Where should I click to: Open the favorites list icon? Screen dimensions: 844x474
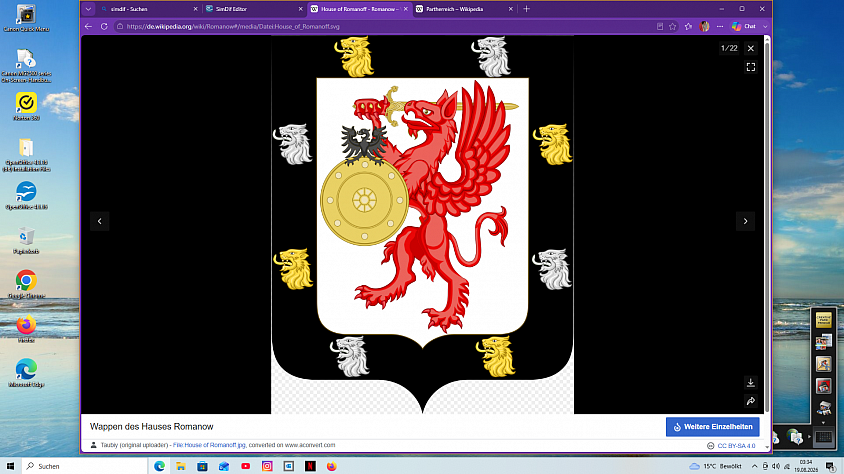pos(688,26)
